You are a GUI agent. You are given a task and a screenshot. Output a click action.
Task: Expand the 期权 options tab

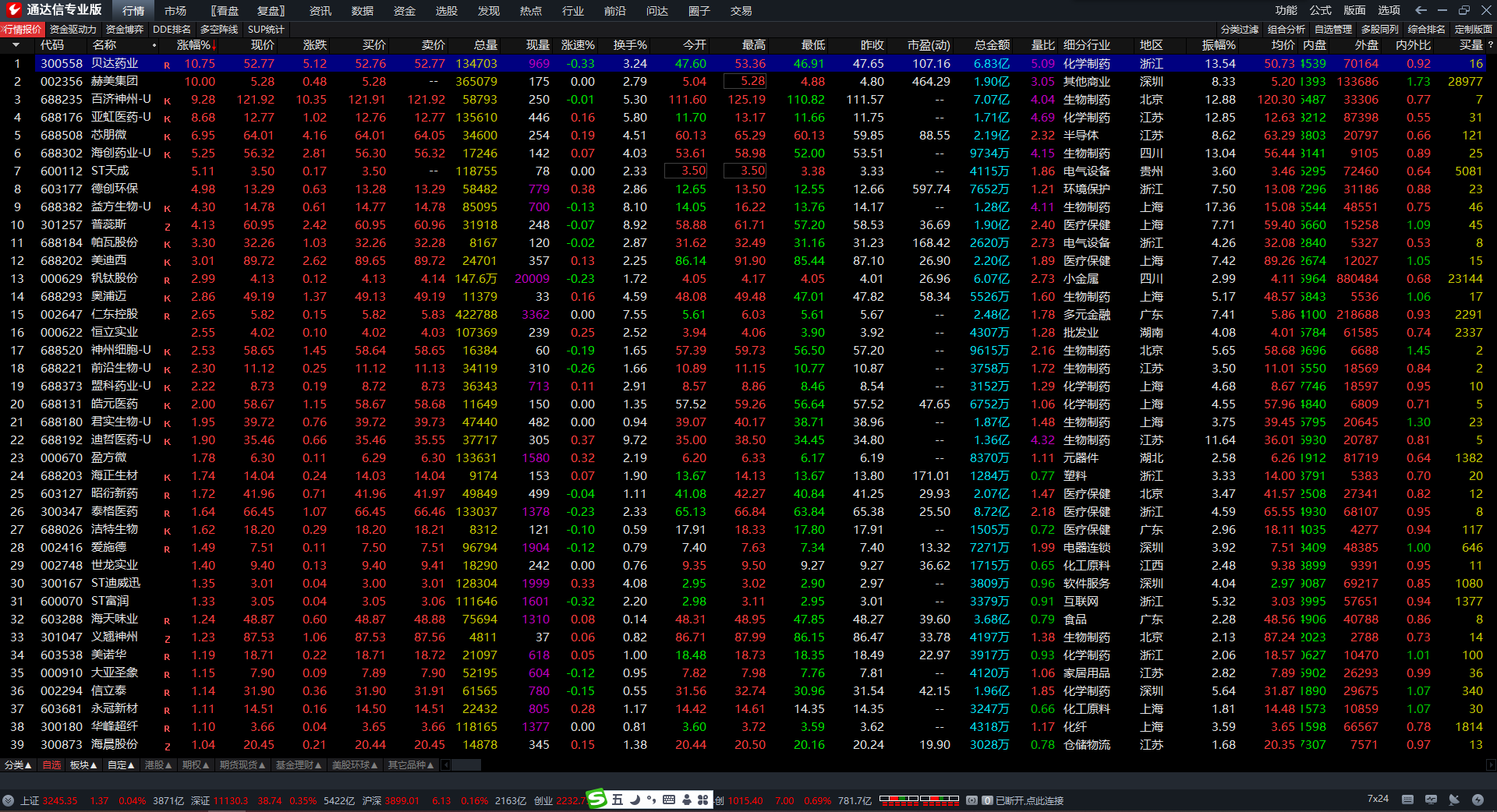[x=196, y=765]
